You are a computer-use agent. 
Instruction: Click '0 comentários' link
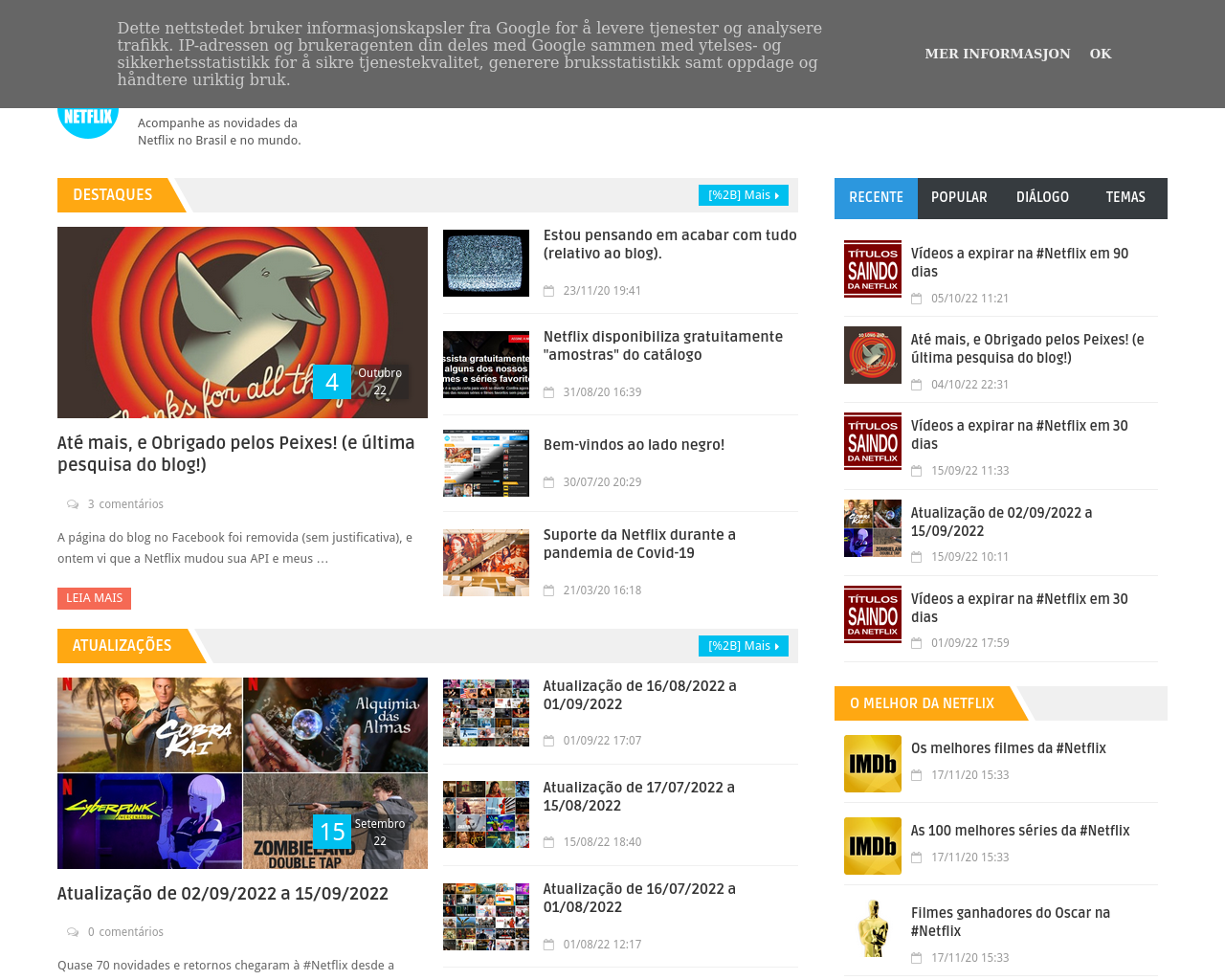coord(125,932)
